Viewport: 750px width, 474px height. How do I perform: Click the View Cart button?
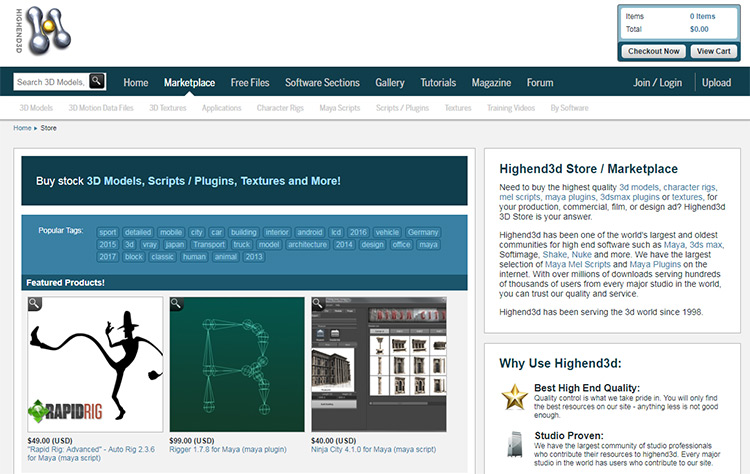point(714,51)
